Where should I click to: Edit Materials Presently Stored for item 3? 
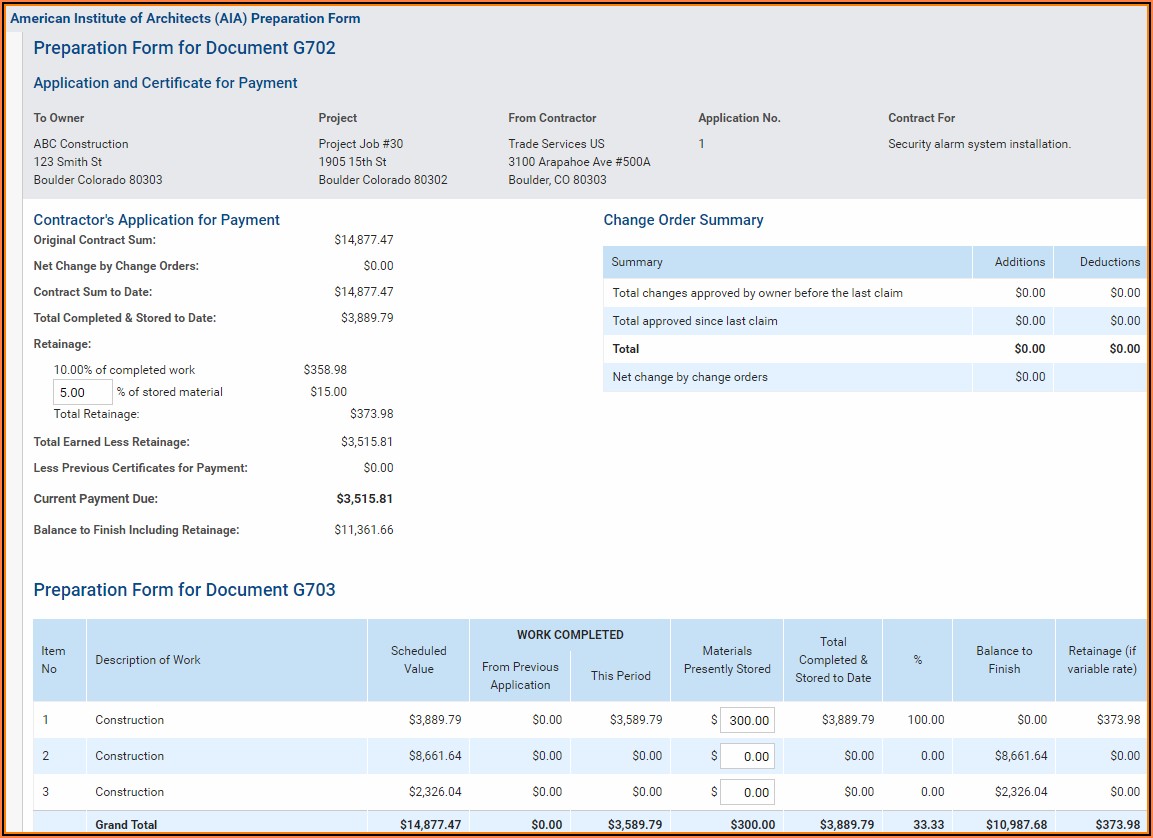click(747, 793)
